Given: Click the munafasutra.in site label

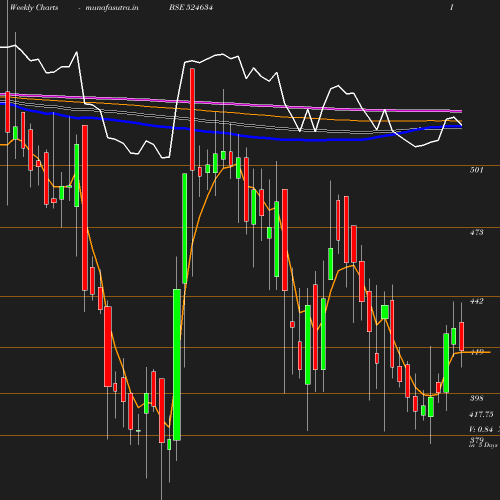Looking at the screenshot, I should (112, 7).
